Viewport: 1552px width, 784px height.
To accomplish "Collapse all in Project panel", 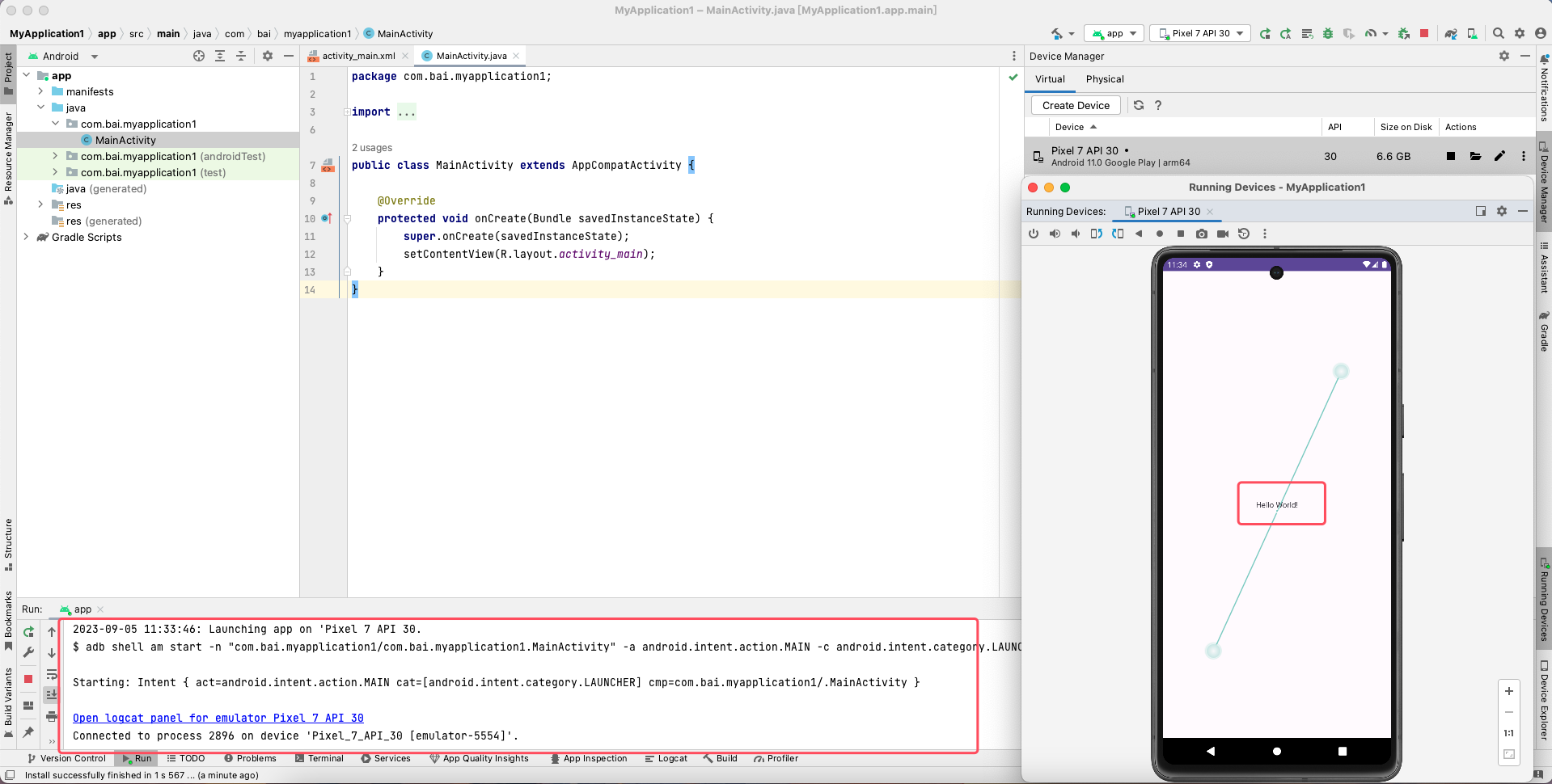I will click(241, 56).
